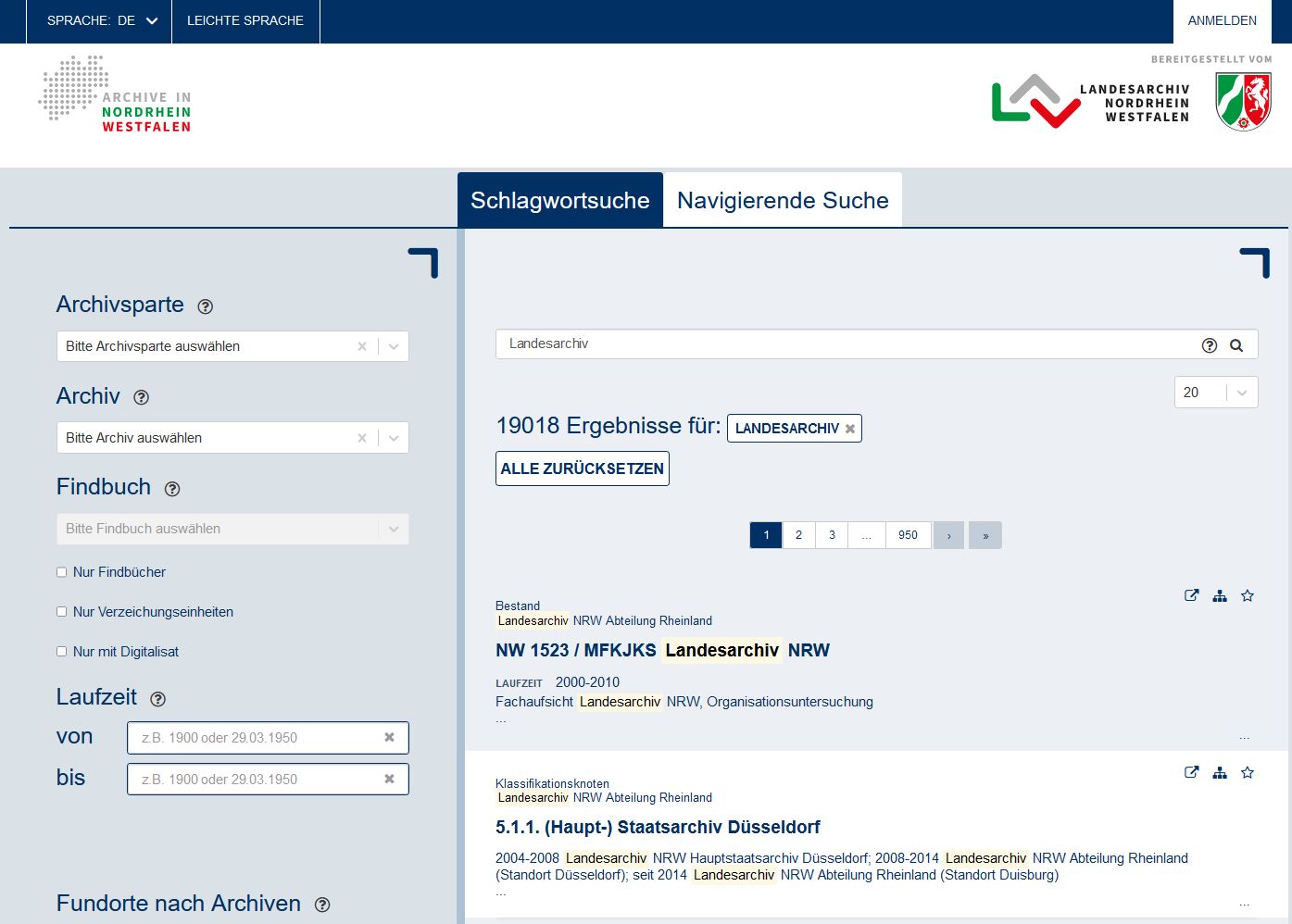Select current page 1 in pagination
Viewport: 1292px width, 924px height.
click(766, 535)
